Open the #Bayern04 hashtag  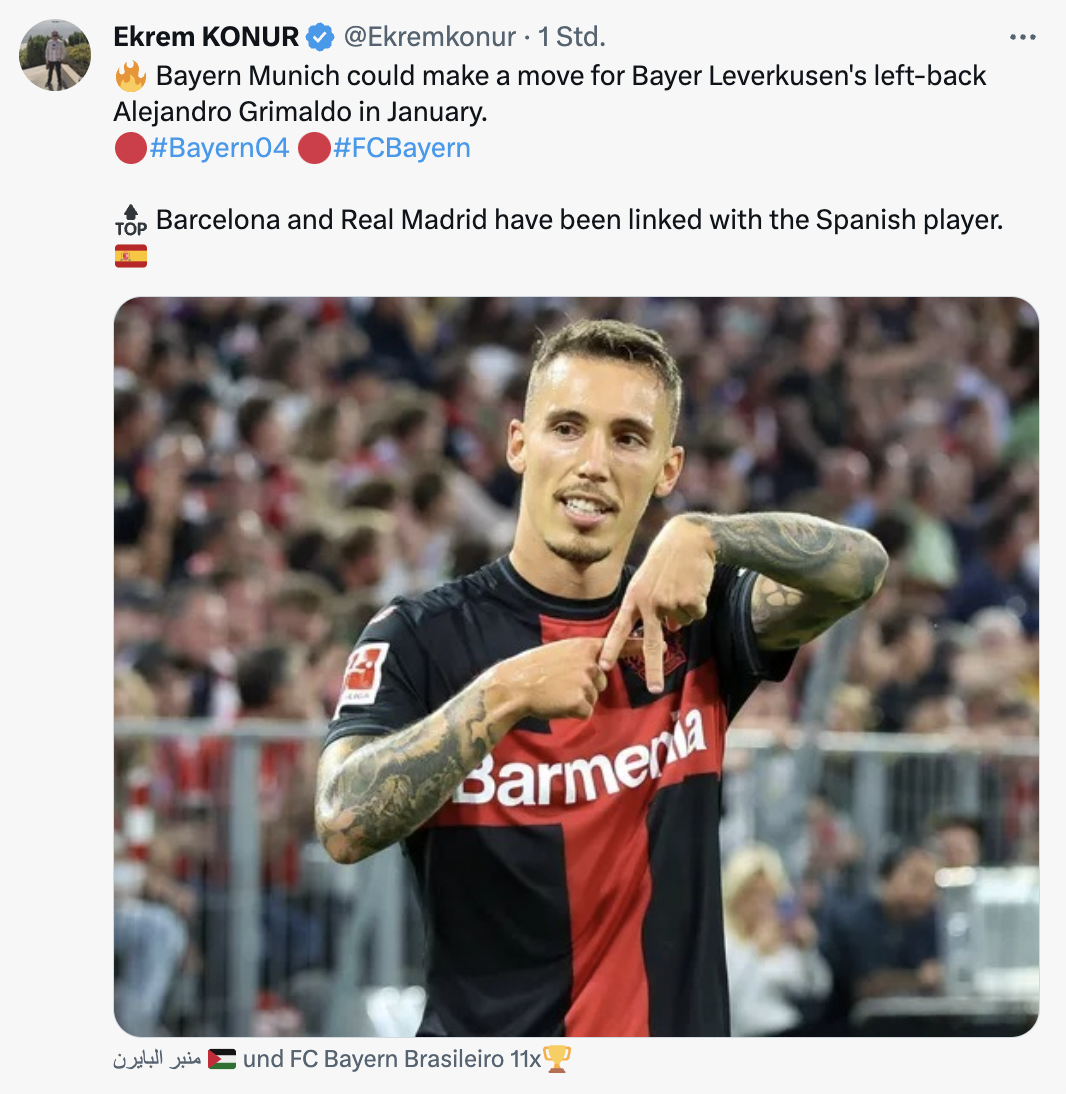(219, 148)
